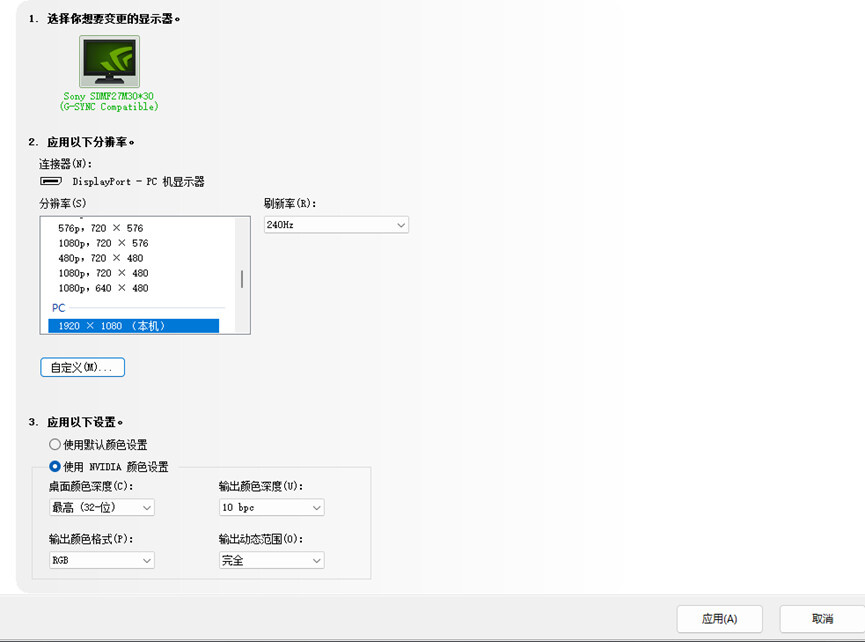This screenshot has width=865, height=642.
Task: Select resolution 1080p, 640 × 480
Action: (x=103, y=287)
